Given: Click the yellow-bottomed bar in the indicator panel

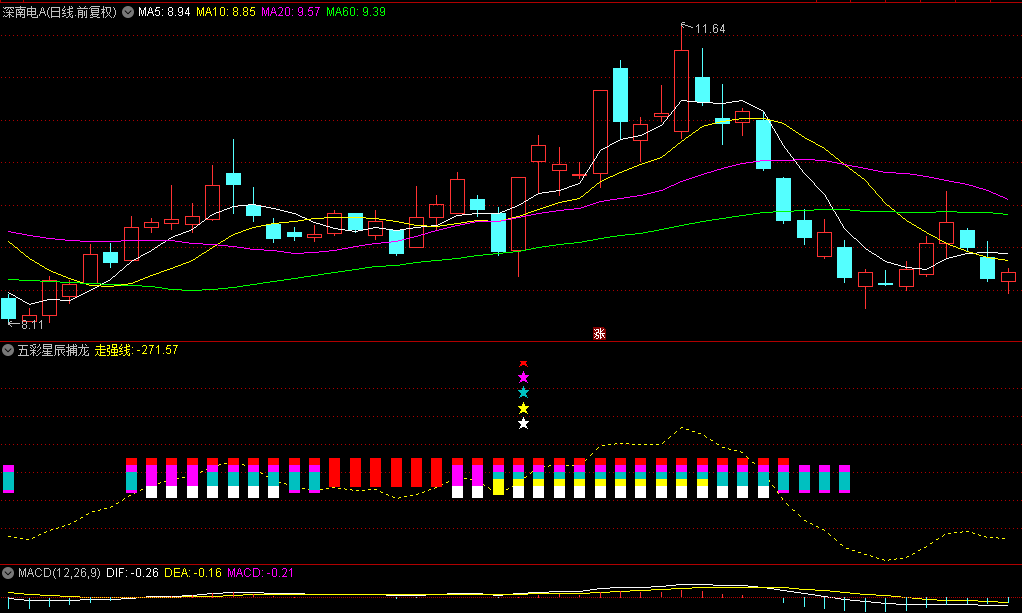Looking at the screenshot, I should (499, 478).
